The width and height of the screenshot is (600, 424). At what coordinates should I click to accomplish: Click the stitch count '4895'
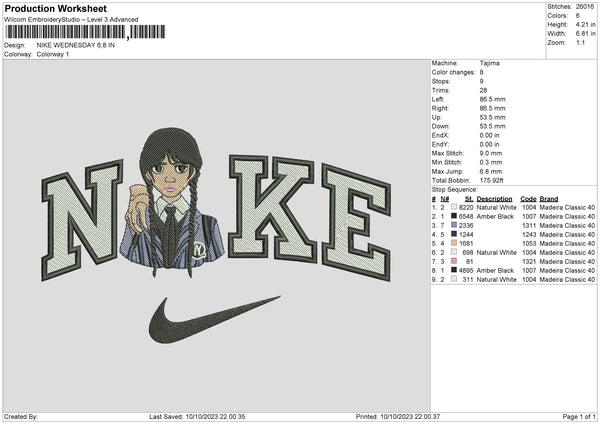click(466, 270)
